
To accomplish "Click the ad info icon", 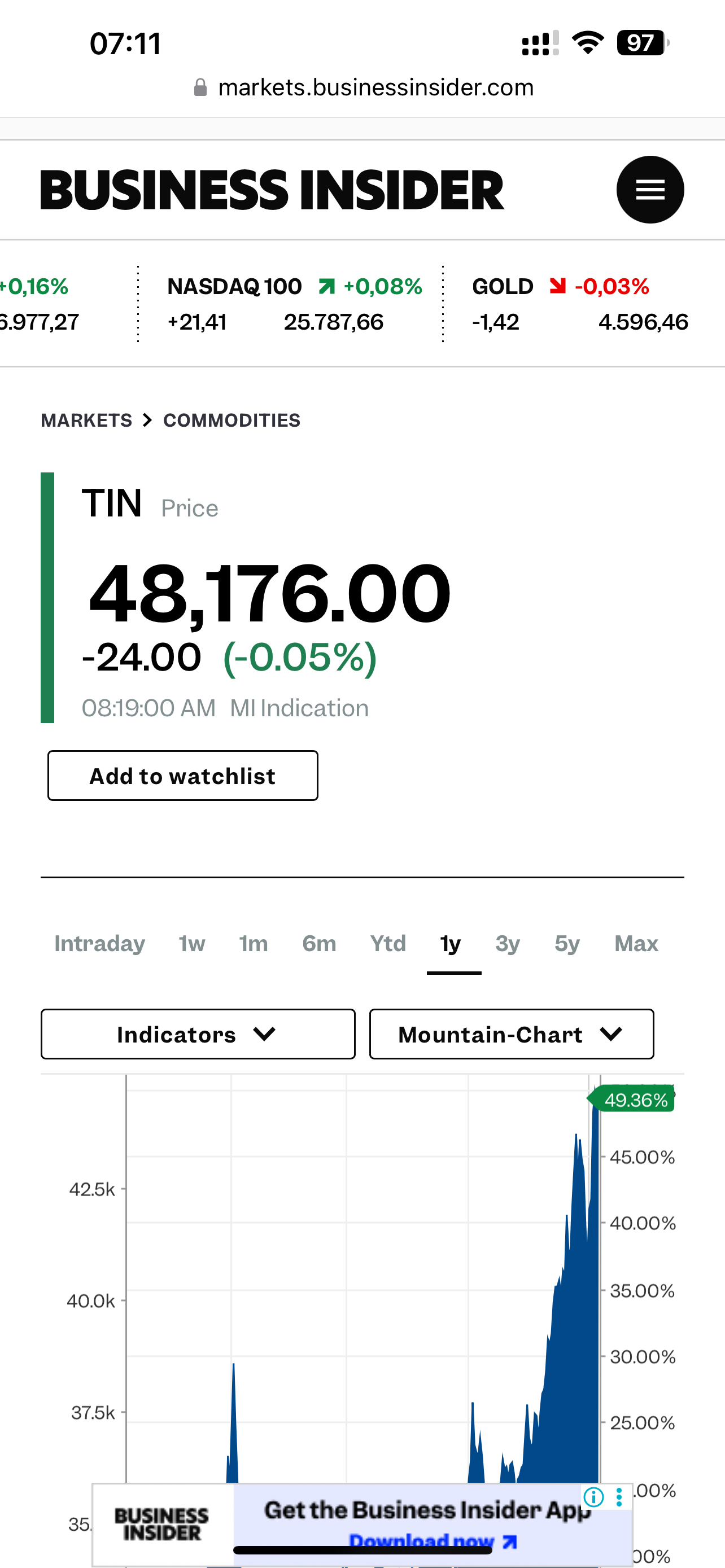I will [x=593, y=1497].
